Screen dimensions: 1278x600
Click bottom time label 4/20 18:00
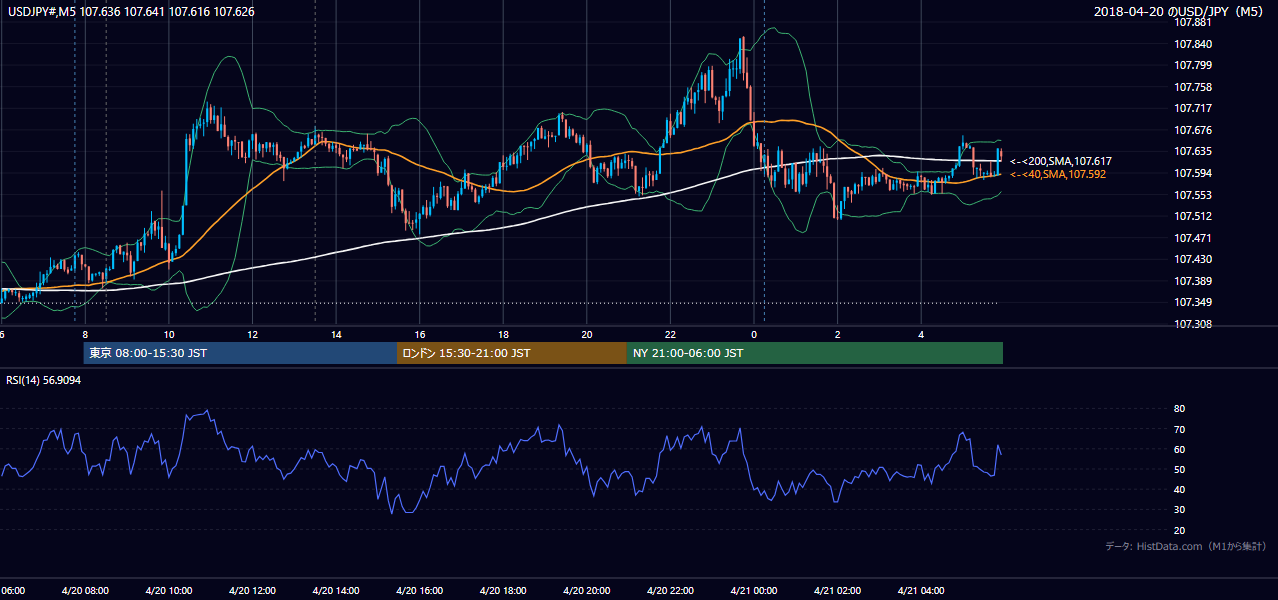click(503, 590)
